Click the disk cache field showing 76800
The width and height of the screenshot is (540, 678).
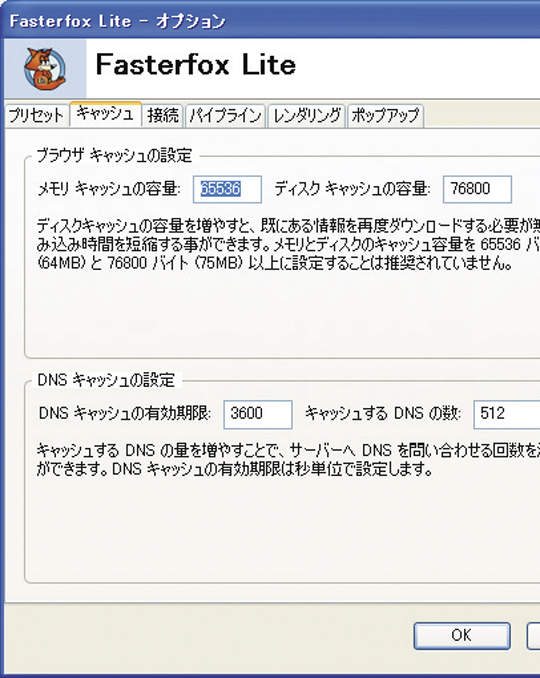[x=477, y=189]
